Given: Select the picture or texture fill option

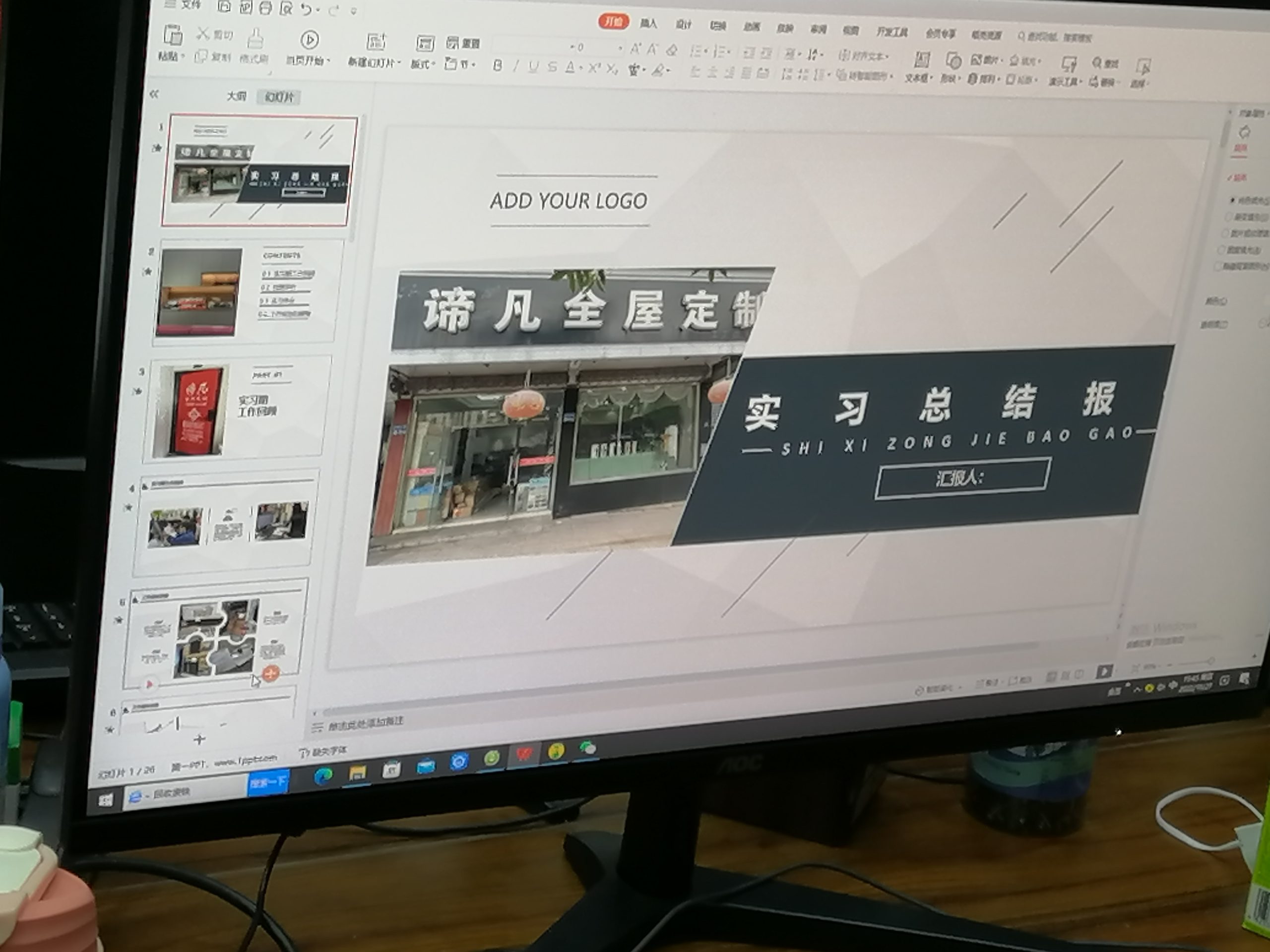Looking at the screenshot, I should [1226, 233].
